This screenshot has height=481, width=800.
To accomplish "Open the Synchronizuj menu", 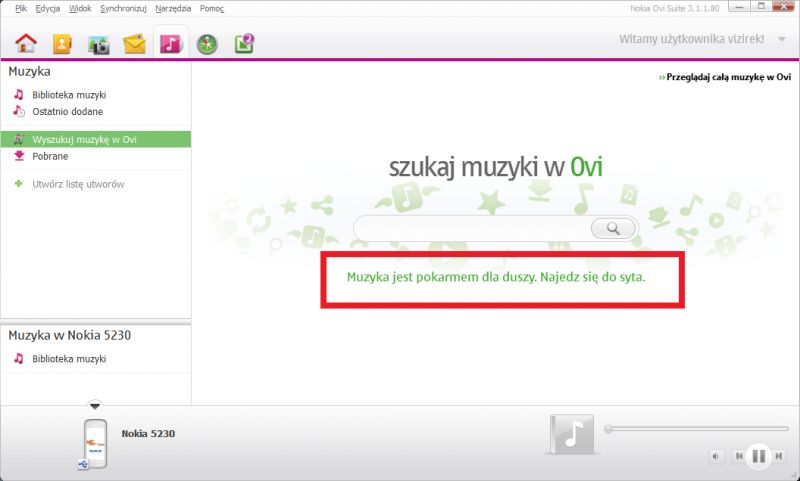I will [123, 8].
